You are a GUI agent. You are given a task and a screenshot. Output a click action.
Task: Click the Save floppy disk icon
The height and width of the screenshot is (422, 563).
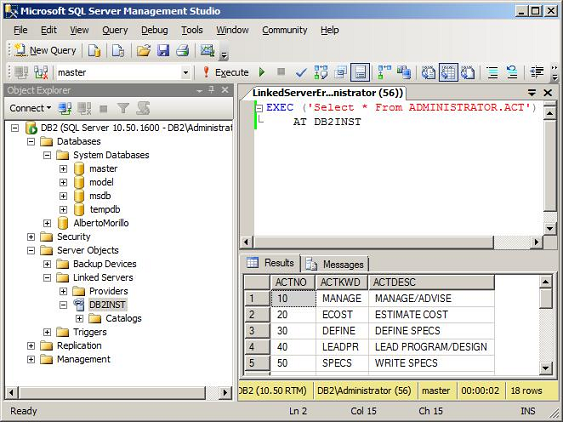pyautogui.click(x=163, y=51)
